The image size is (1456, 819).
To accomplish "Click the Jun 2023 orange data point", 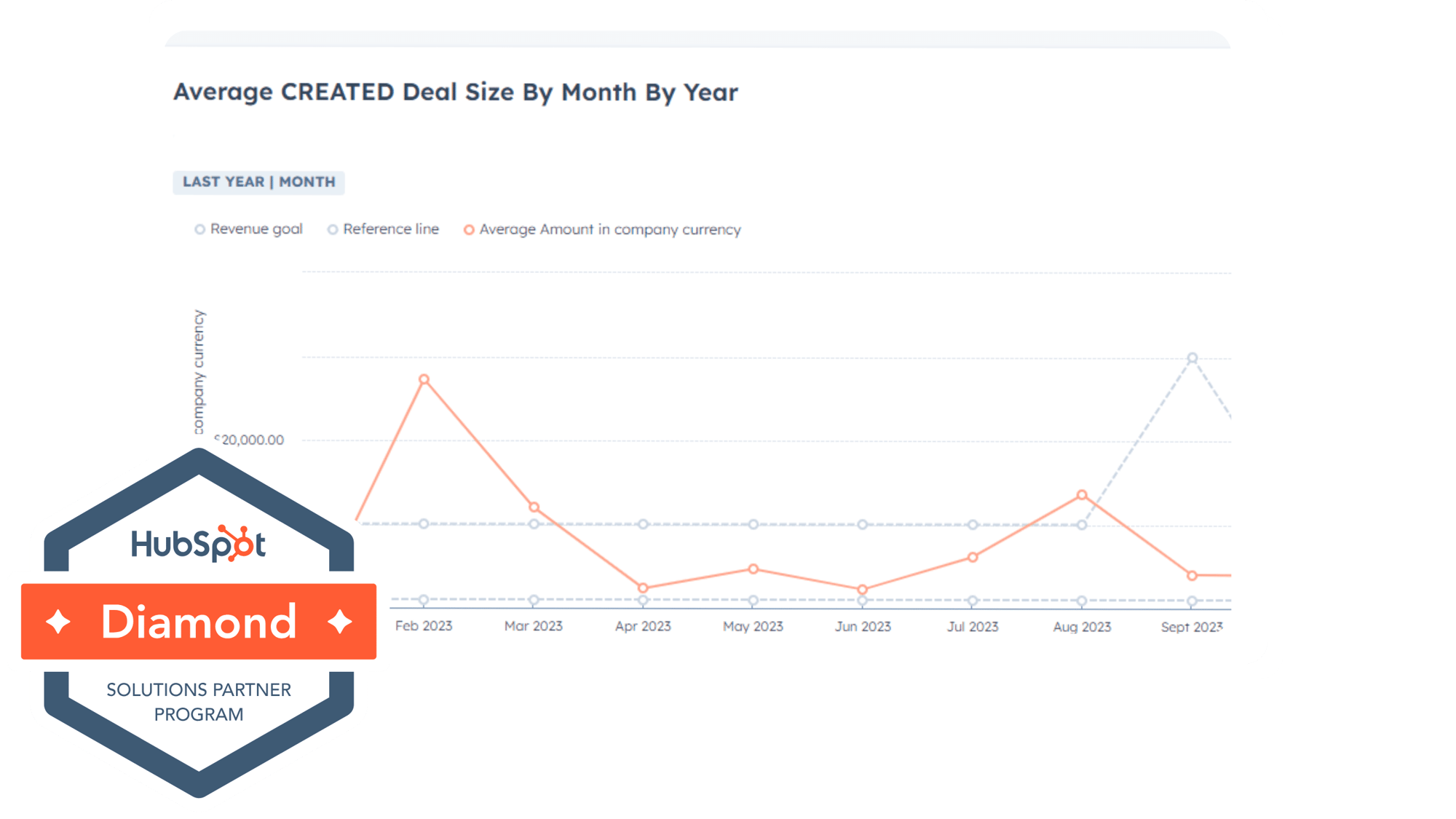I will click(863, 590).
